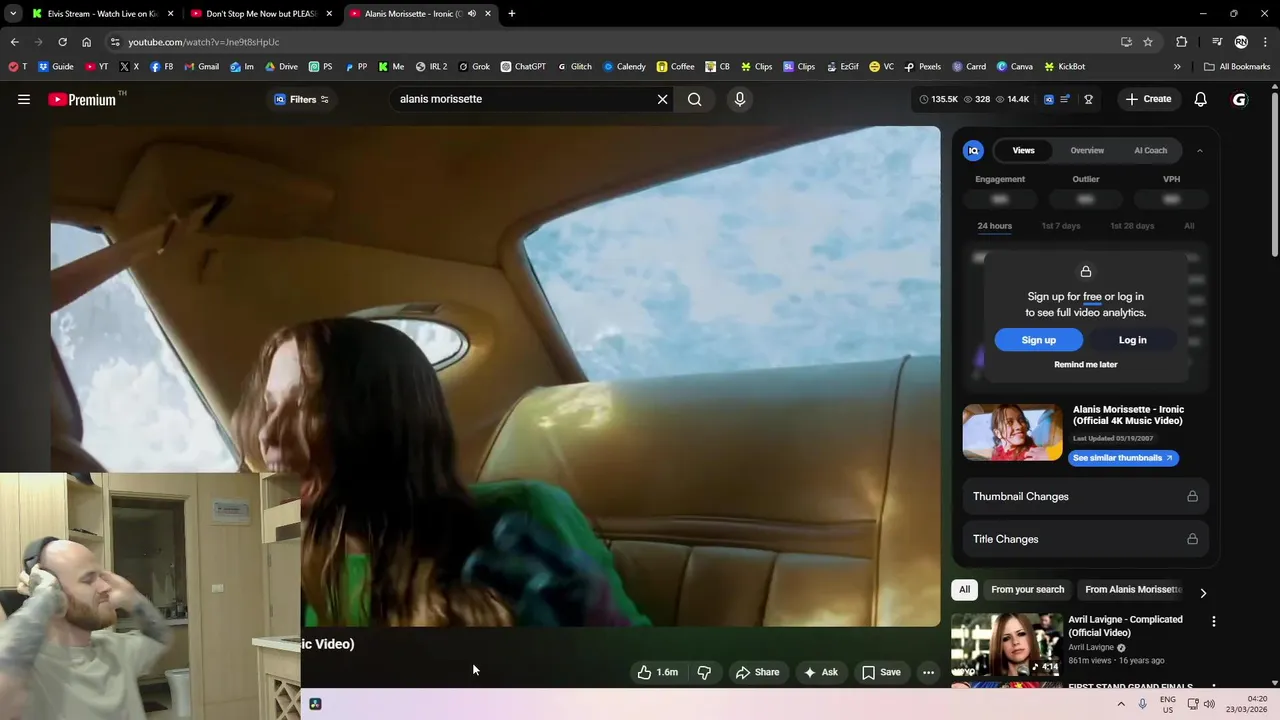Click Remind me later link
The width and height of the screenshot is (1280, 720).
coord(1086,364)
